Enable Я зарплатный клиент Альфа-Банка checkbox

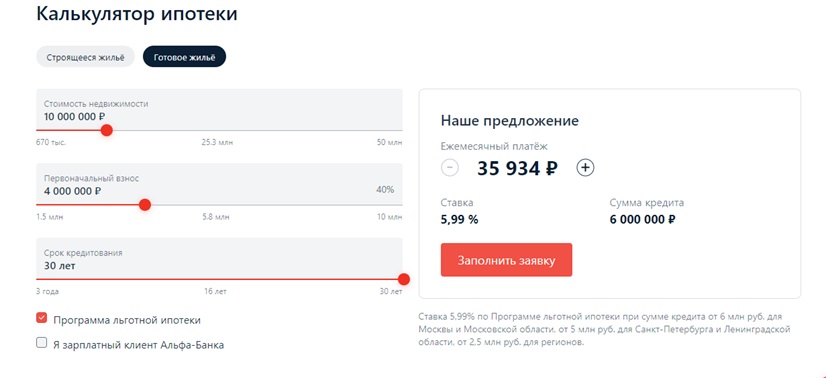pyautogui.click(x=42, y=343)
